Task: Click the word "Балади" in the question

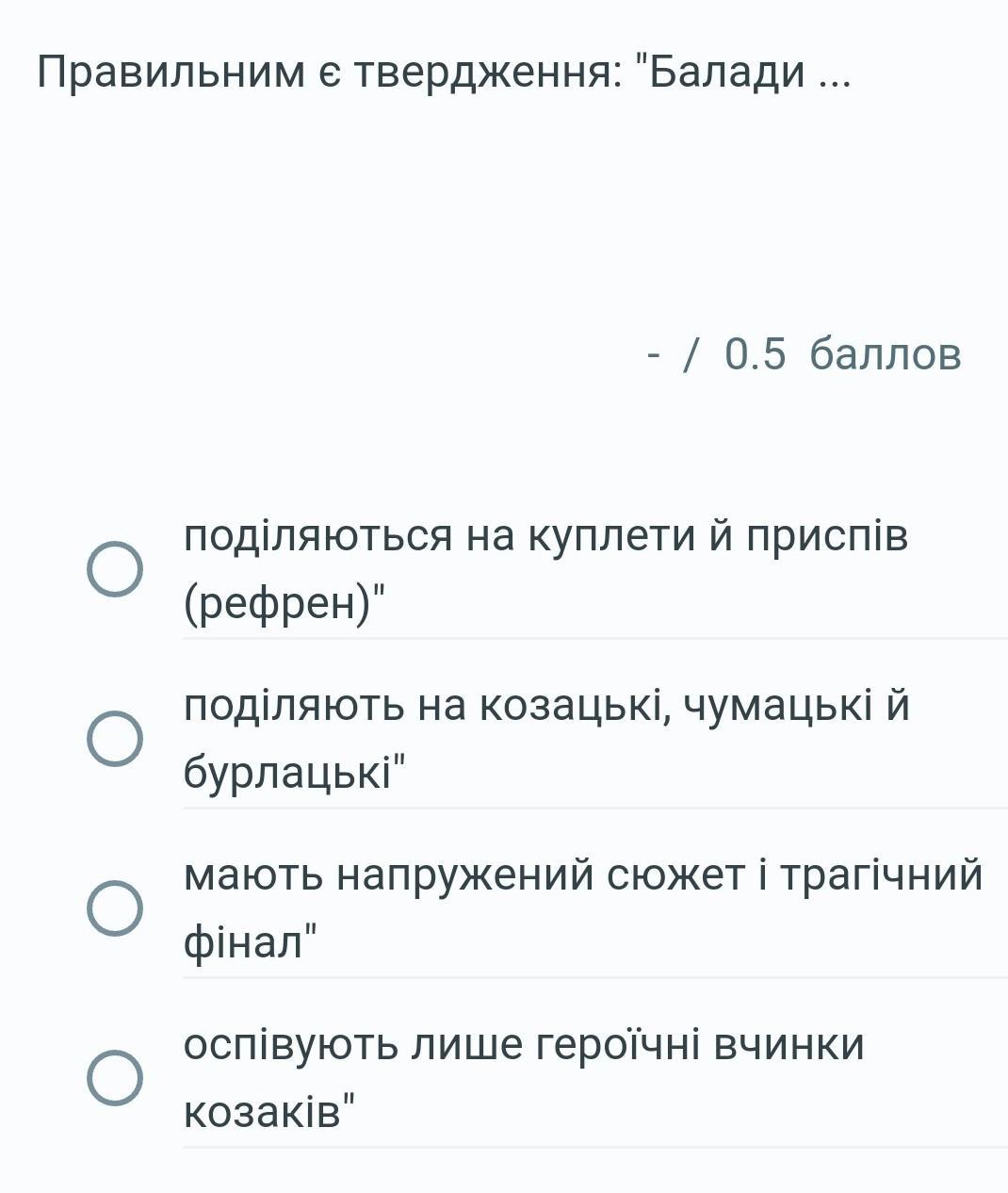Action: tap(727, 72)
